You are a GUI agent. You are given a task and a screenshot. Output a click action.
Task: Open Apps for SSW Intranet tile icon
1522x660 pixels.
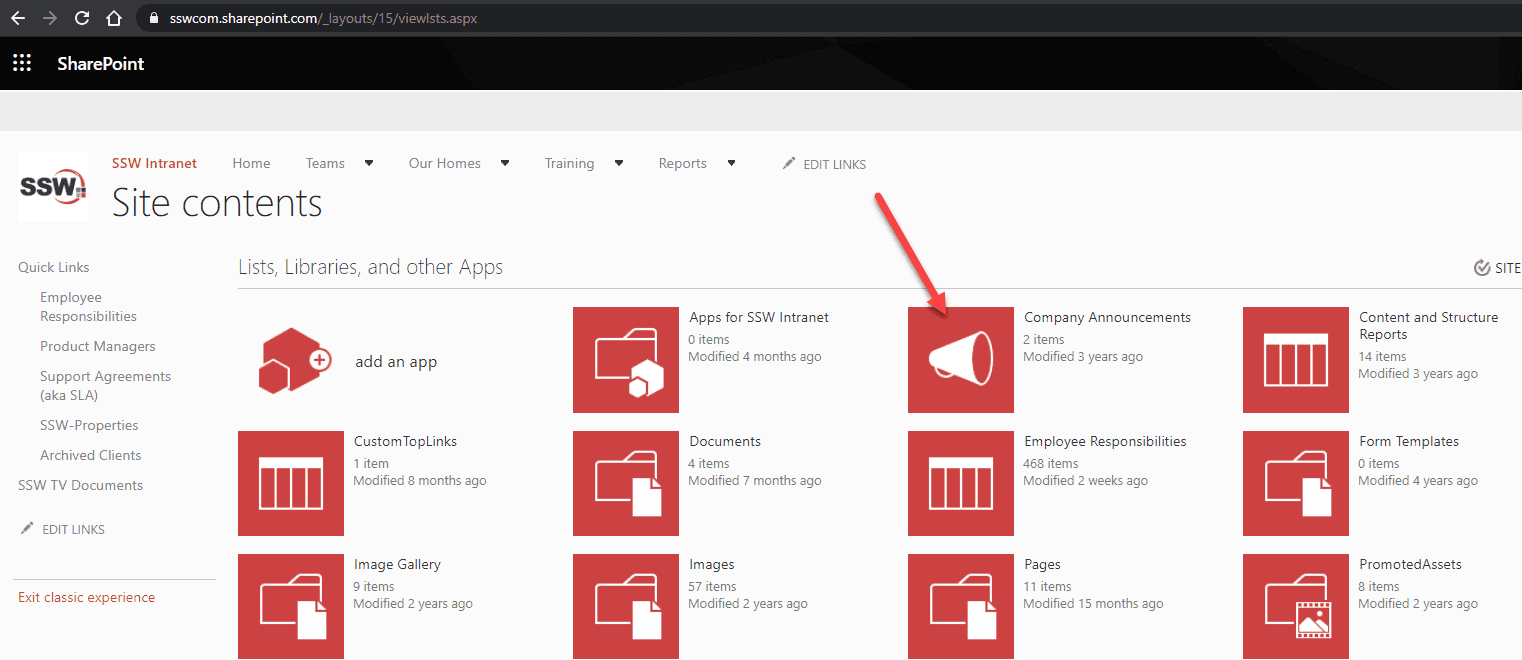[x=625, y=359]
